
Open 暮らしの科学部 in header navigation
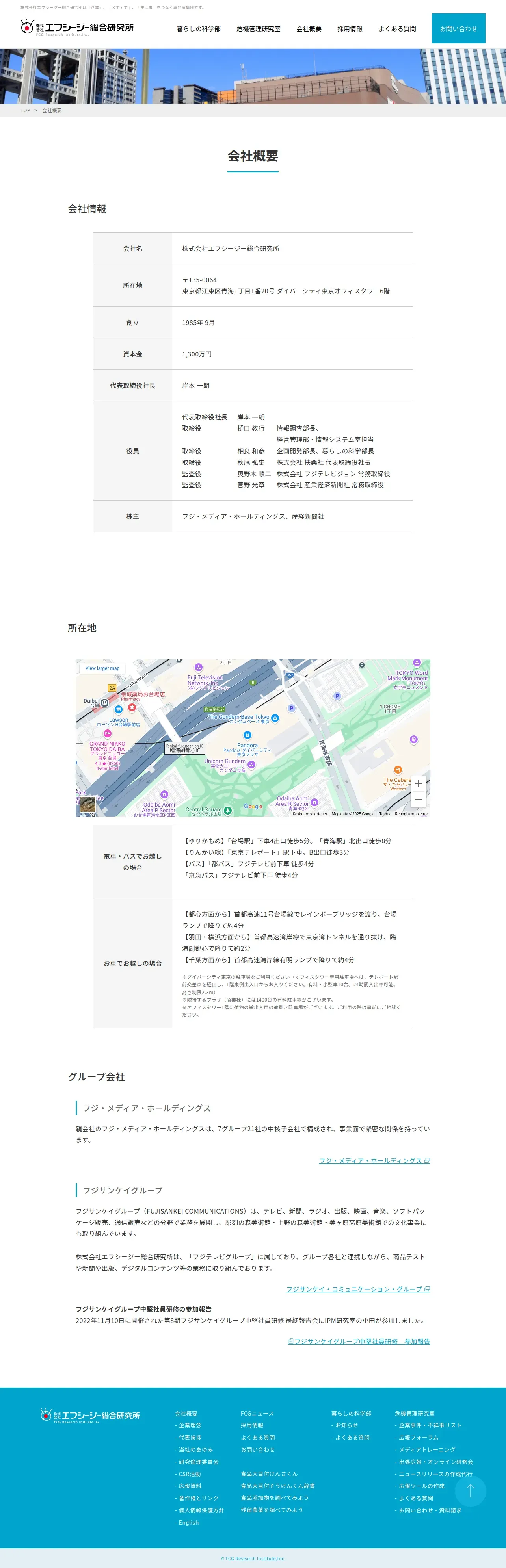tap(199, 29)
